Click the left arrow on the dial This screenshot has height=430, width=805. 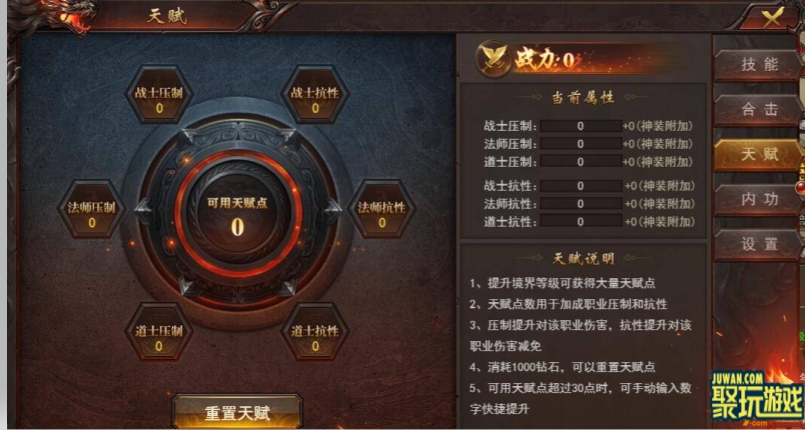143,210
